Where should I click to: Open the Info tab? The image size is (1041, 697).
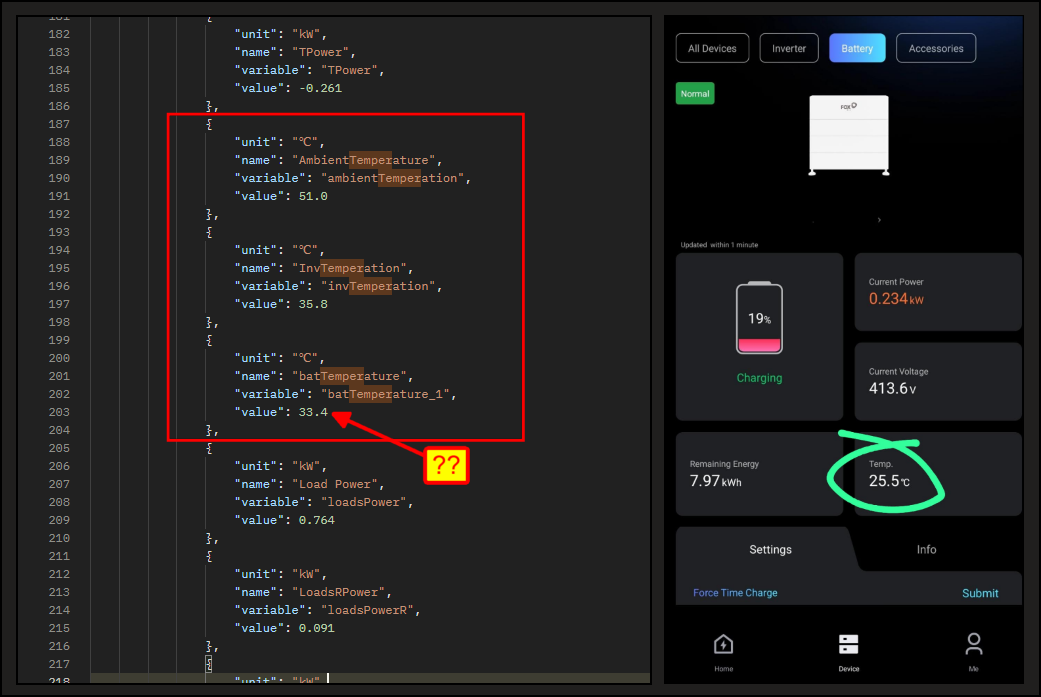pos(926,549)
